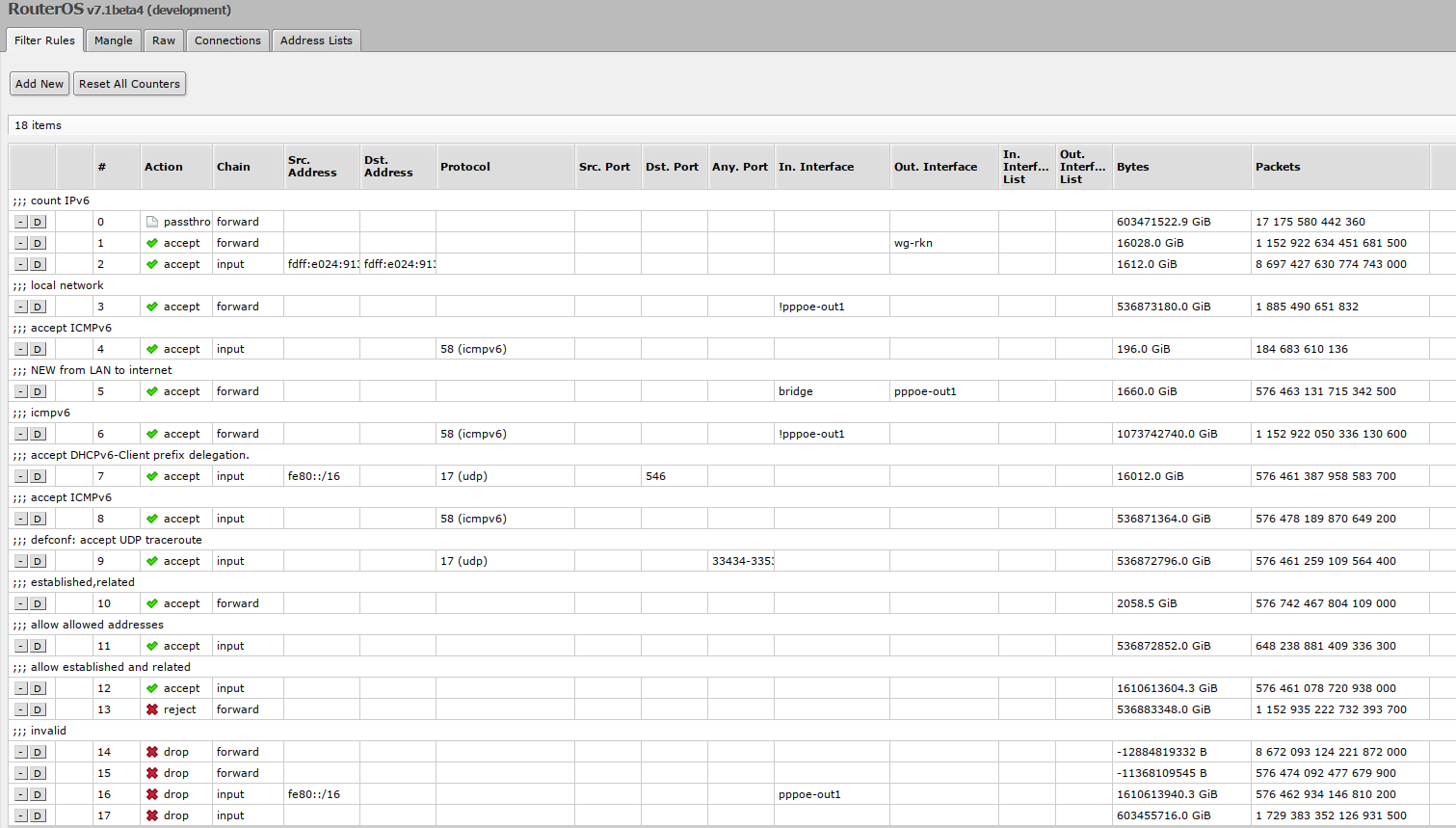Click the red reject X in rule 13

pos(152,709)
